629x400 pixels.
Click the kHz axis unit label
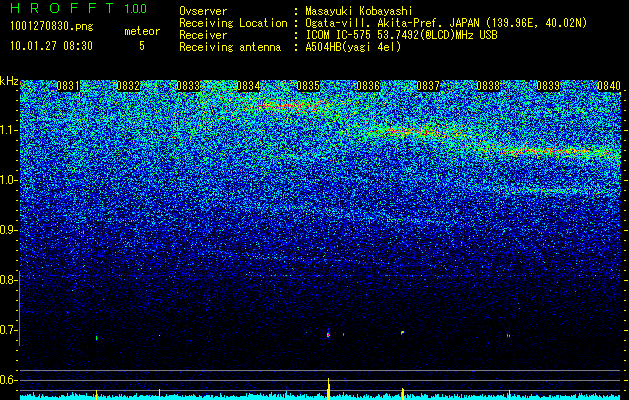pyautogui.click(x=9, y=81)
